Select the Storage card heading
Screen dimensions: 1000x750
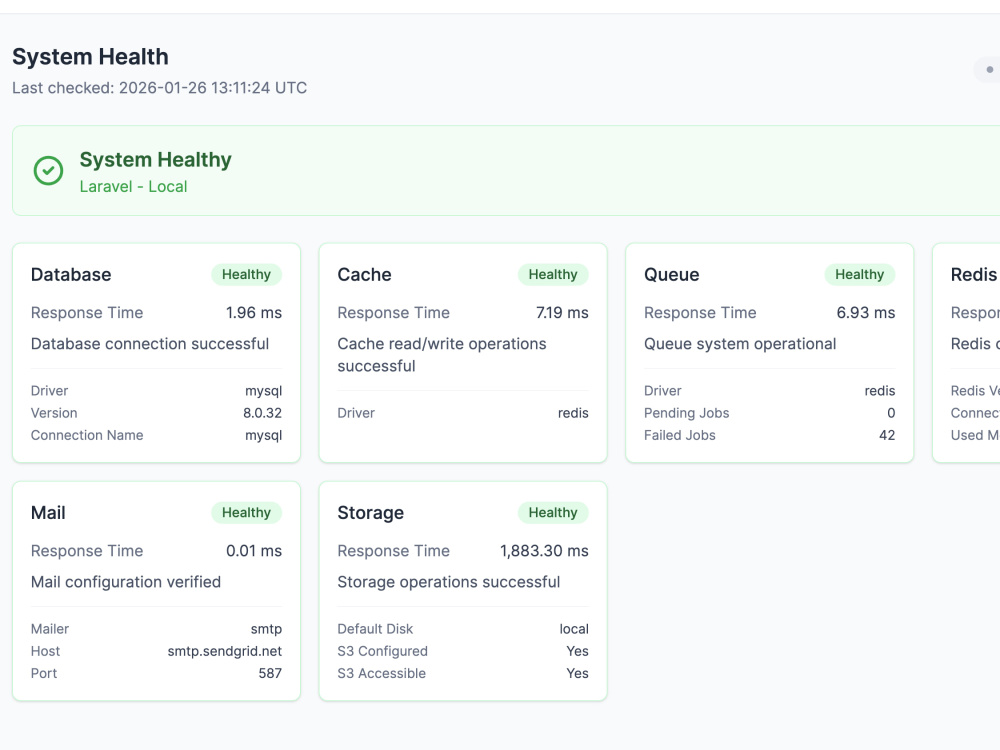click(371, 513)
